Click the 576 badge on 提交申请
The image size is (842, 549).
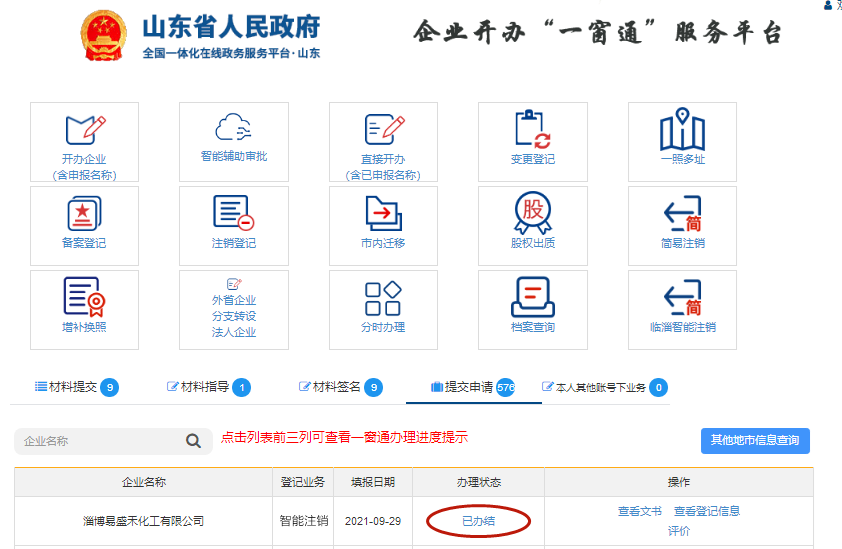[505, 387]
